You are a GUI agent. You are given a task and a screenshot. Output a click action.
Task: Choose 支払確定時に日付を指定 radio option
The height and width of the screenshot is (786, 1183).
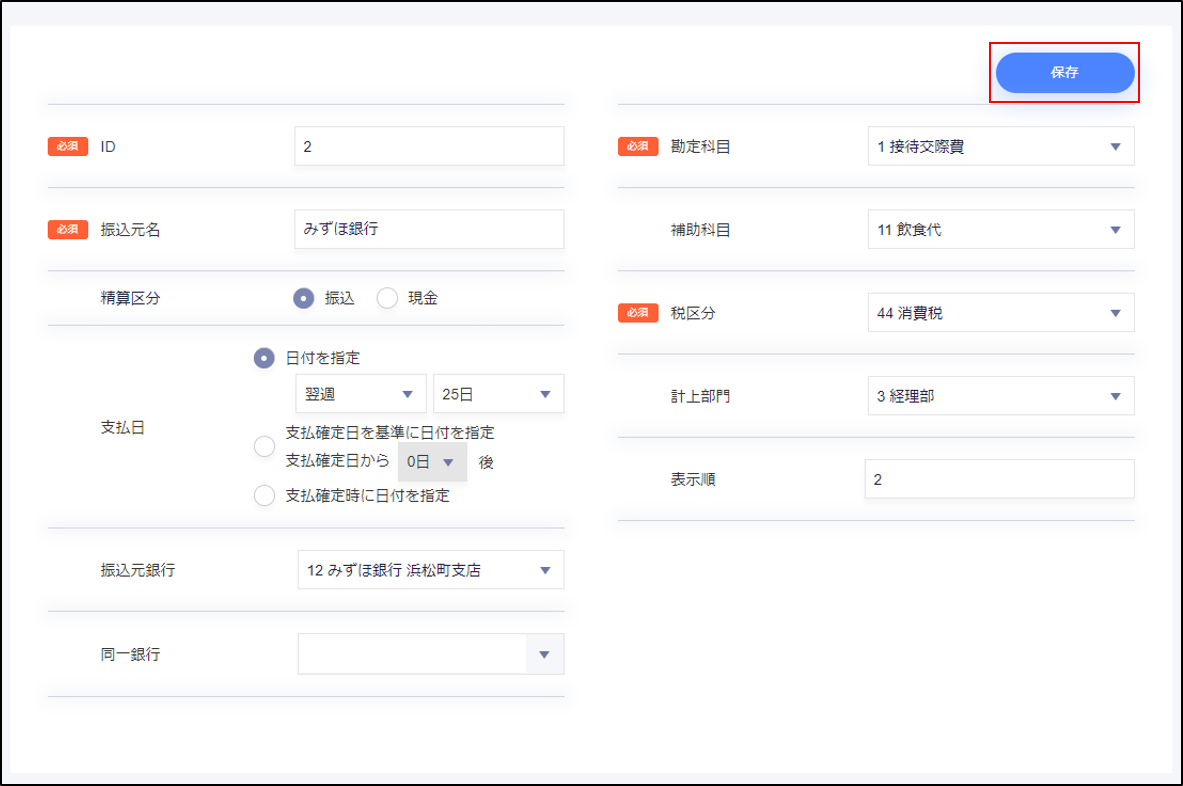point(264,495)
